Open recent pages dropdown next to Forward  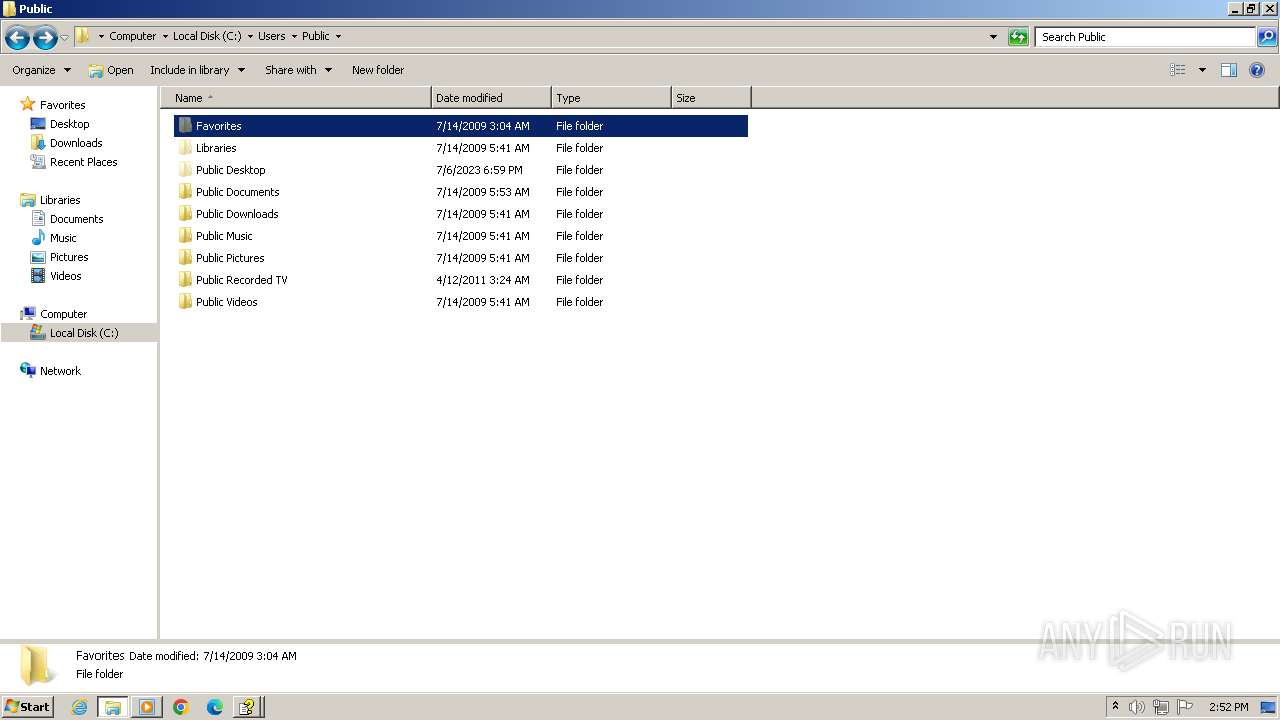(x=65, y=38)
